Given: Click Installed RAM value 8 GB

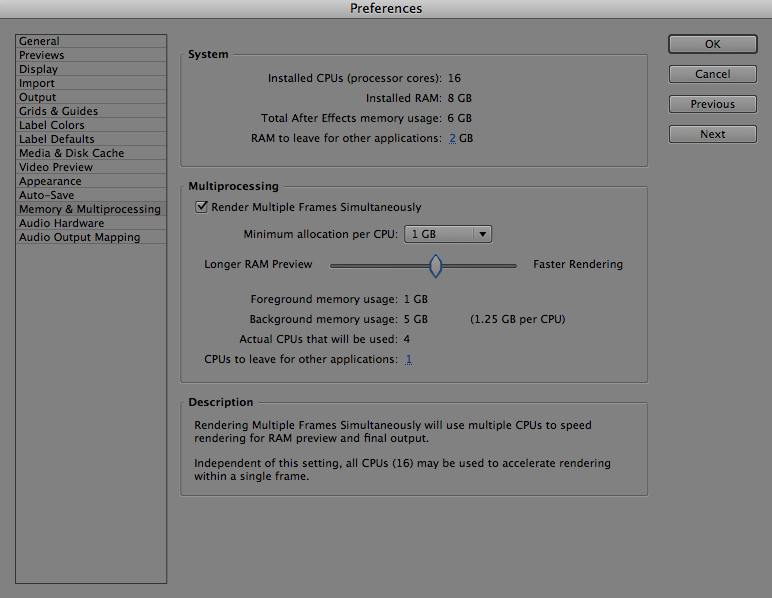Looking at the screenshot, I should [x=459, y=98].
